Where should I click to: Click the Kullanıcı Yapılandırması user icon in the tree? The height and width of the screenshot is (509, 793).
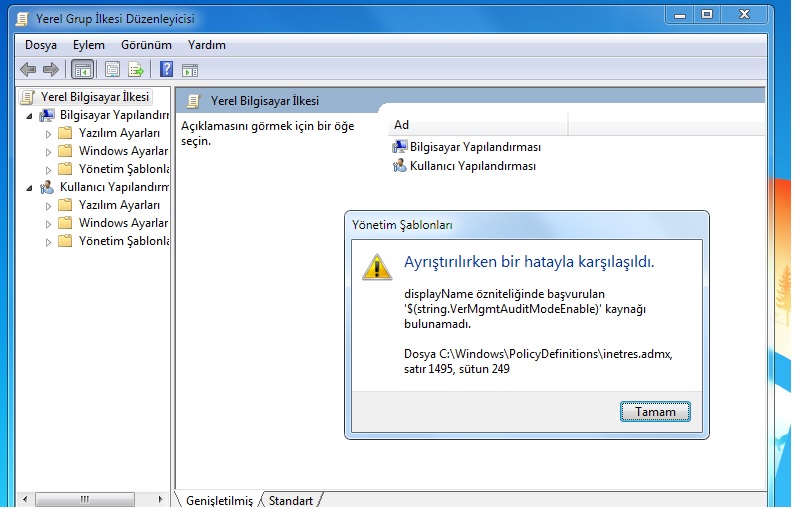click(x=47, y=187)
